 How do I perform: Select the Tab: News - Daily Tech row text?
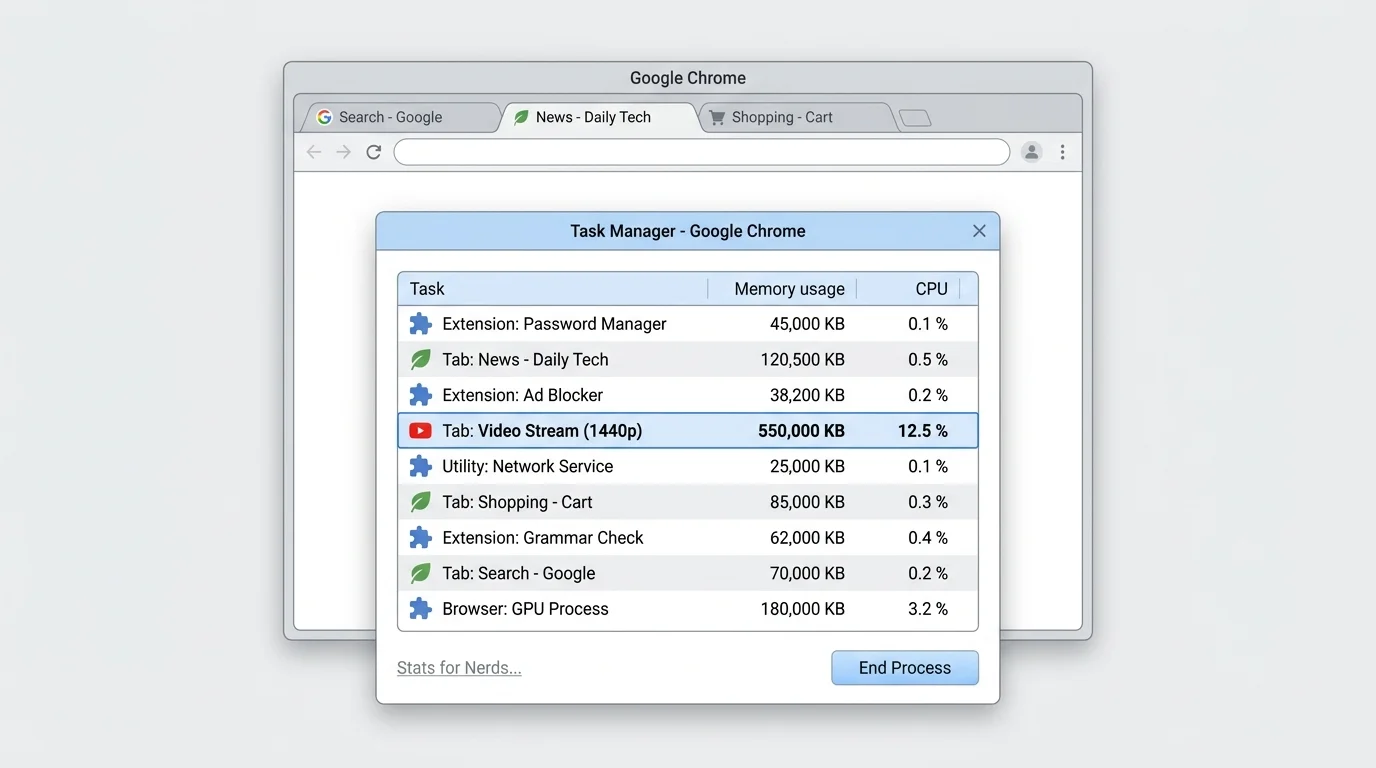525,360
